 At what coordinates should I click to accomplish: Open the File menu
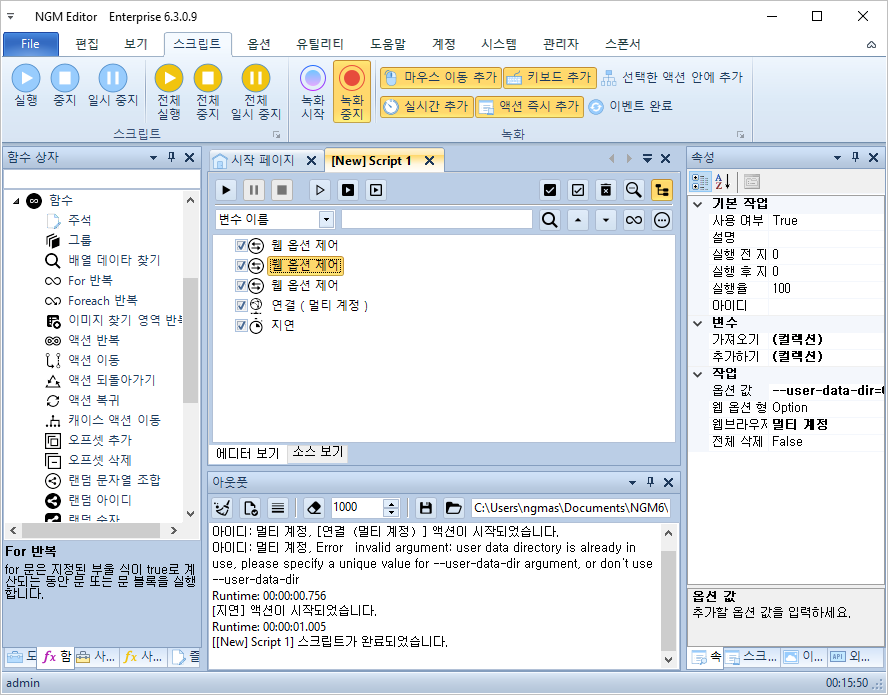coord(31,44)
